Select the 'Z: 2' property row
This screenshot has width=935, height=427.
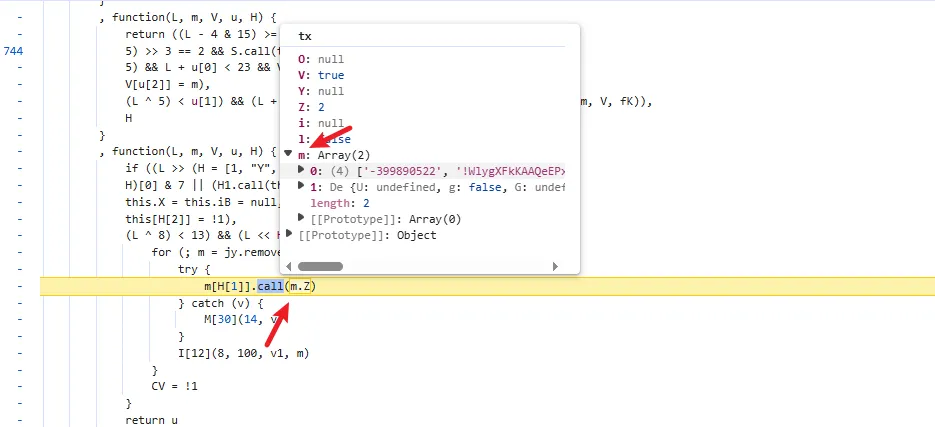(x=312, y=107)
